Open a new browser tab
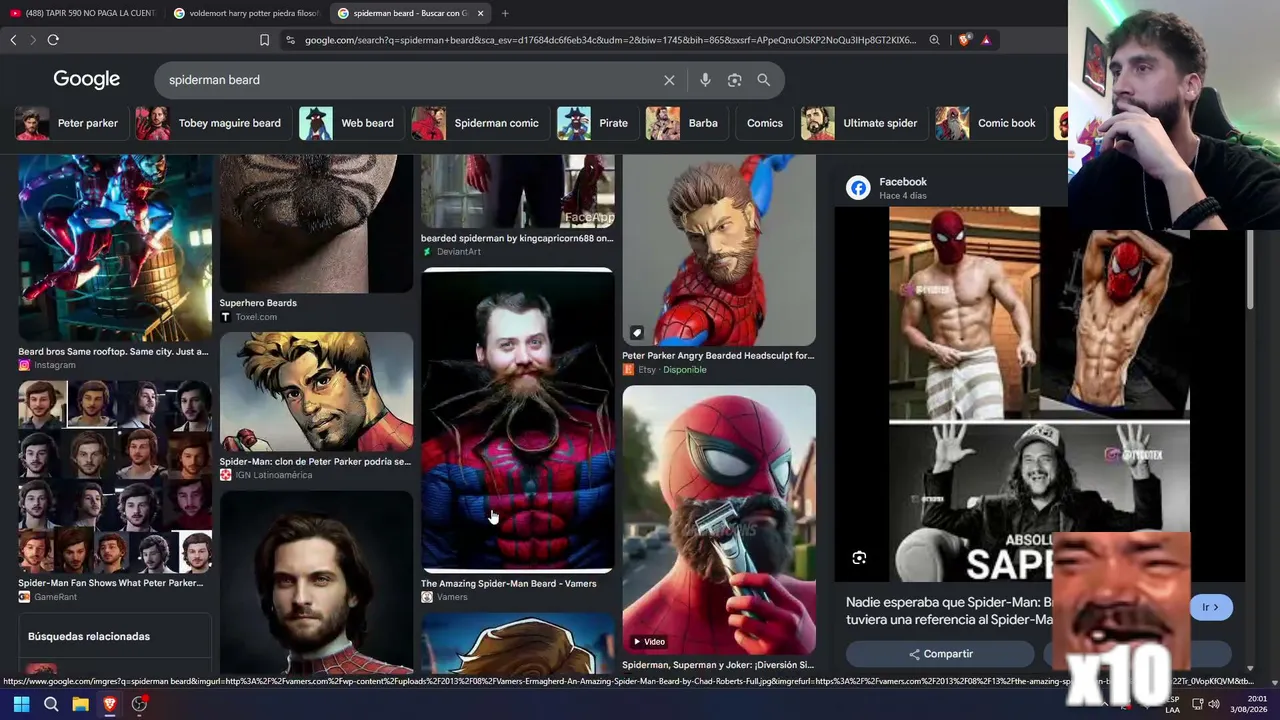Screen dimensions: 1280x720 click(505, 13)
